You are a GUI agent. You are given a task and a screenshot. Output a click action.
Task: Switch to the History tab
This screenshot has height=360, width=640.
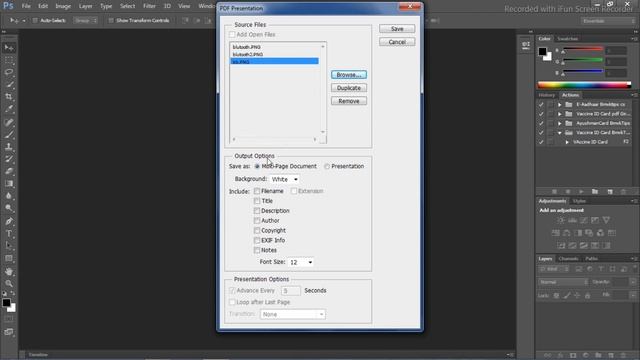click(x=547, y=95)
